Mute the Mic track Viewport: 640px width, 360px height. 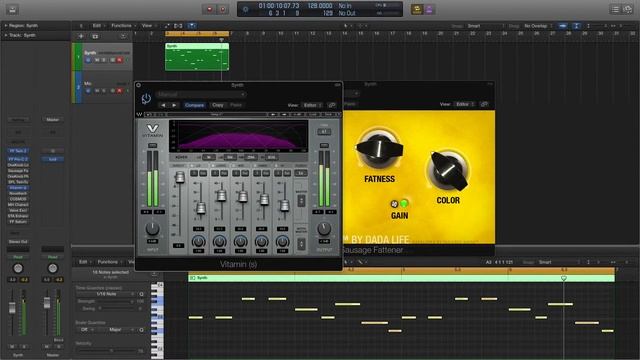97,90
